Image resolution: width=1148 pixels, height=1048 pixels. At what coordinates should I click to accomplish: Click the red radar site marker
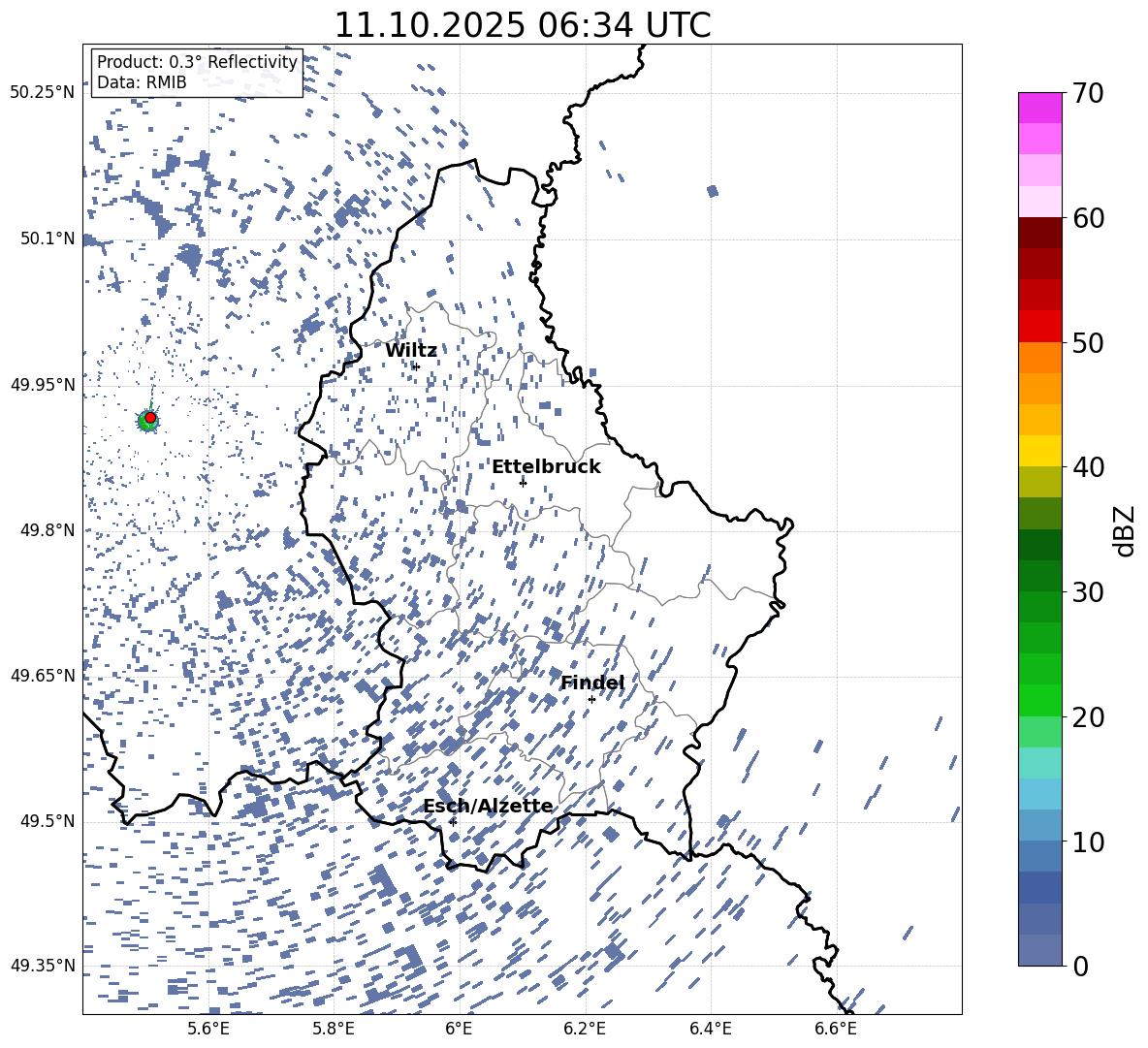point(150,418)
